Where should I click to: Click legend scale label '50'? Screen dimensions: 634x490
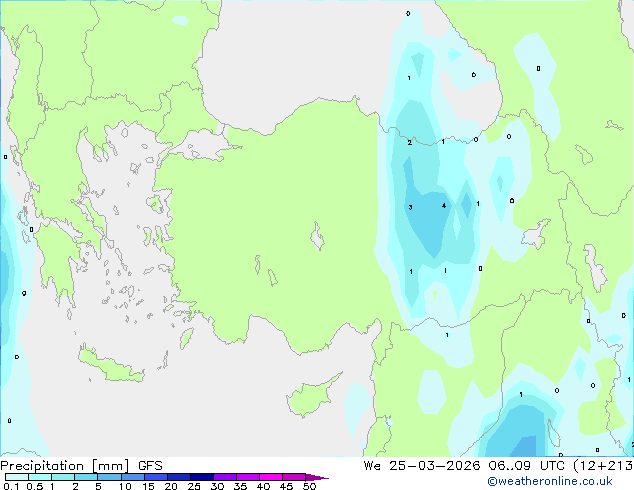point(310,486)
